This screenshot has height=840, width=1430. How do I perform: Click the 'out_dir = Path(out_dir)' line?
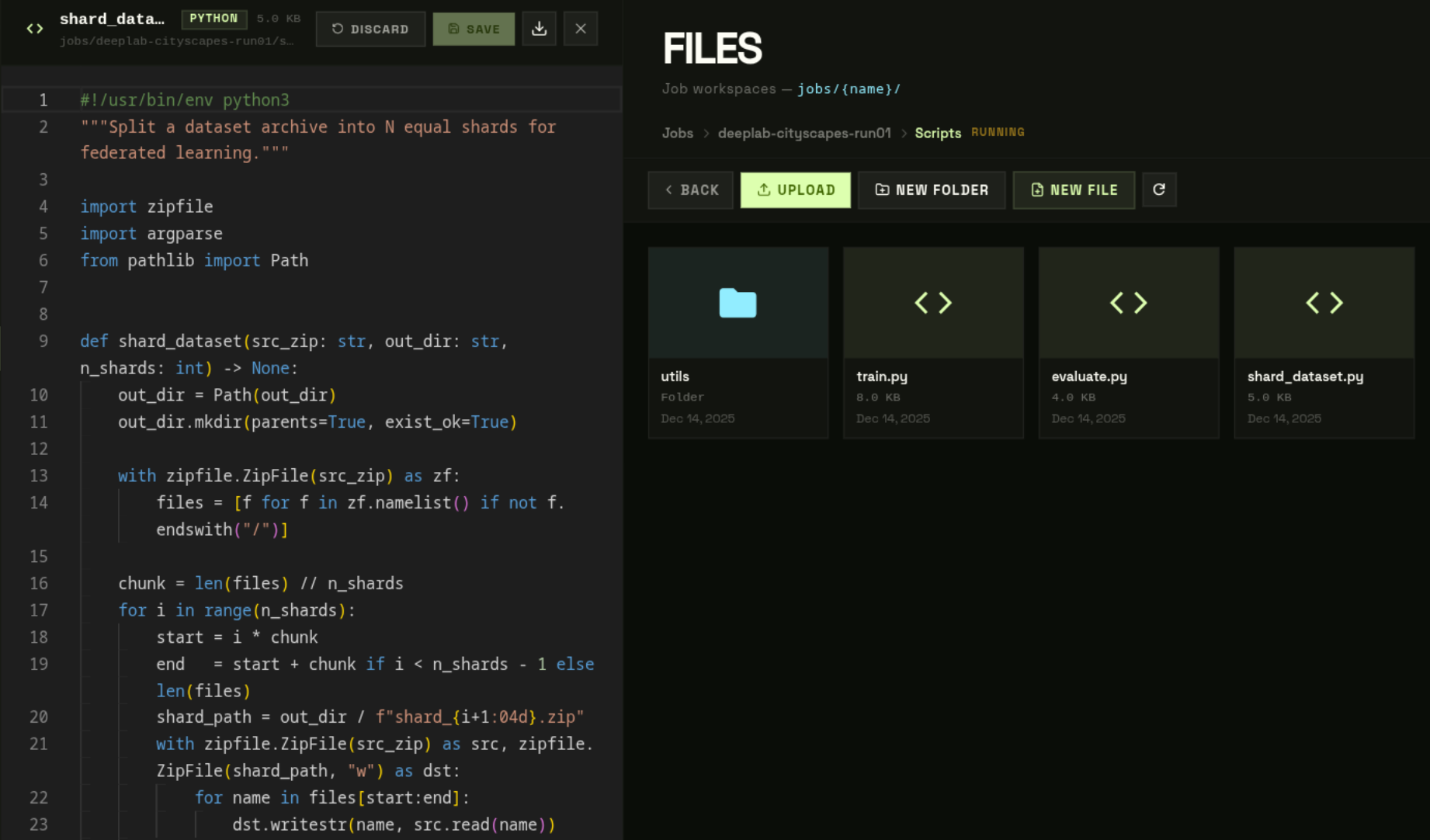click(227, 396)
